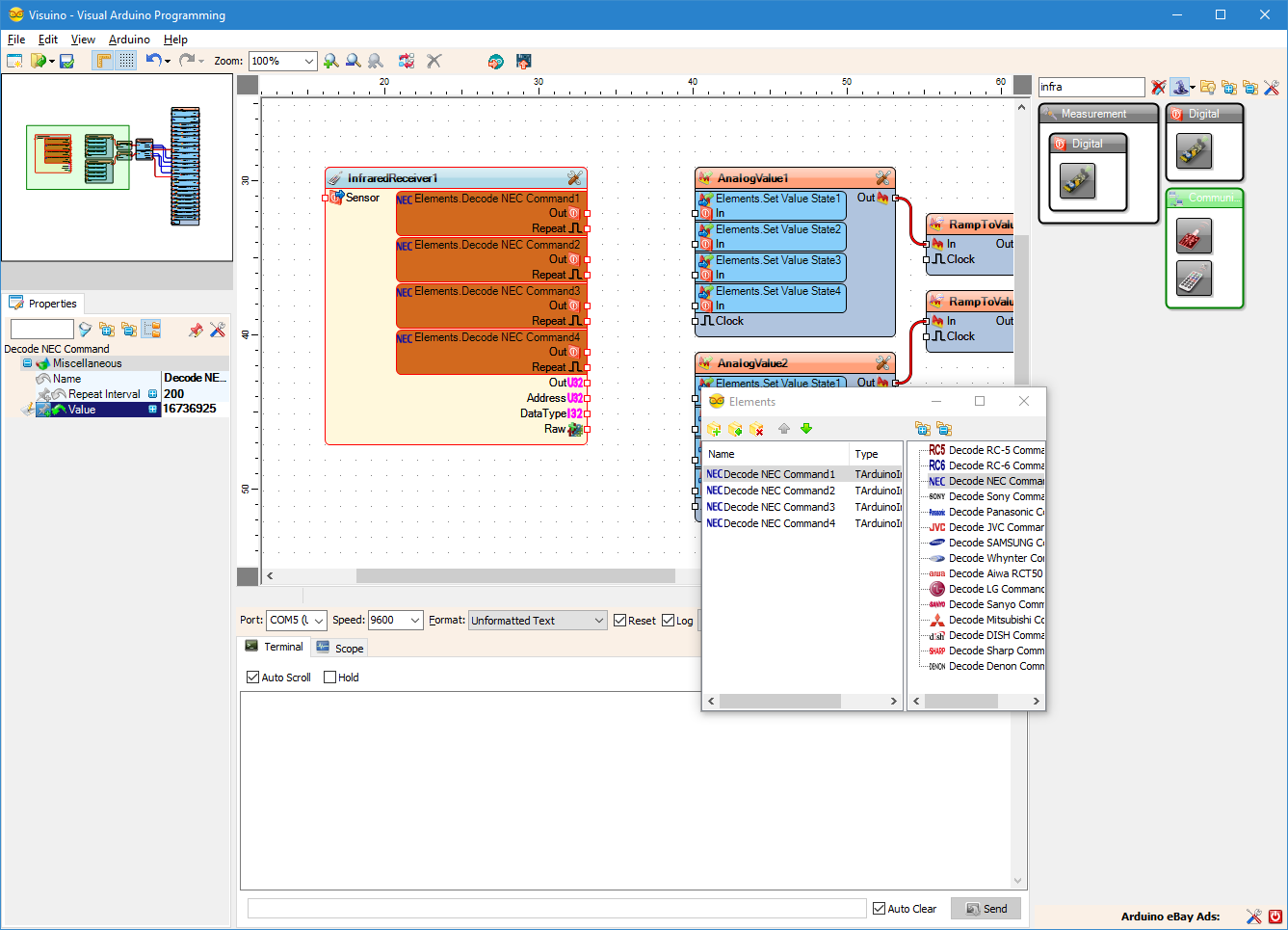The image size is (1288, 930).
Task: Add a new element in the Elements window
Action: coord(714,429)
